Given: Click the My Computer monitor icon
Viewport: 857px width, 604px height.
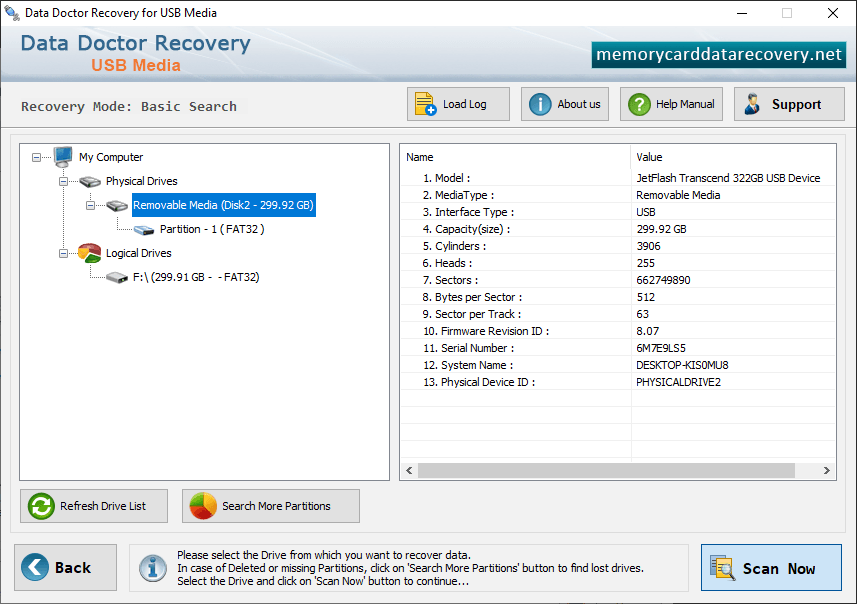Looking at the screenshot, I should coord(63,157).
